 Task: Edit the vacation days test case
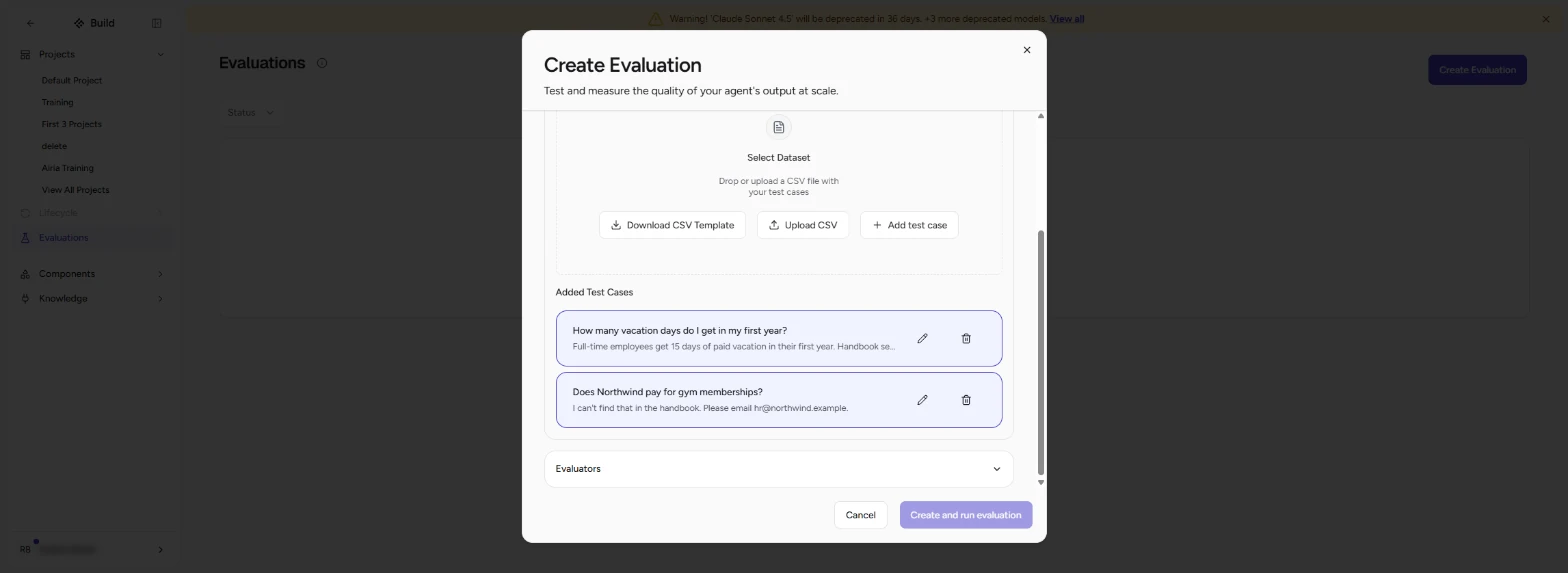(922, 338)
